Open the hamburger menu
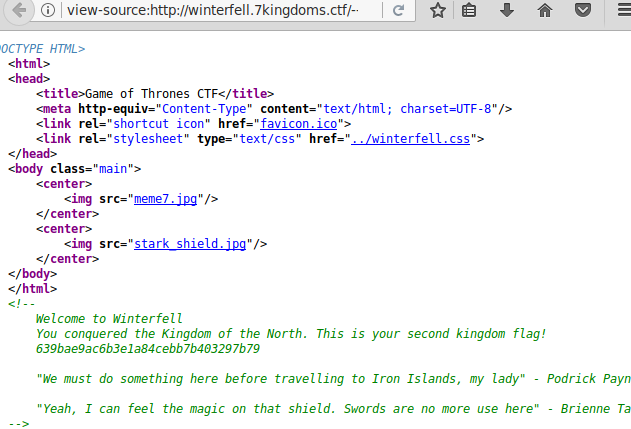631x429 pixels. pyautogui.click(x=624, y=10)
